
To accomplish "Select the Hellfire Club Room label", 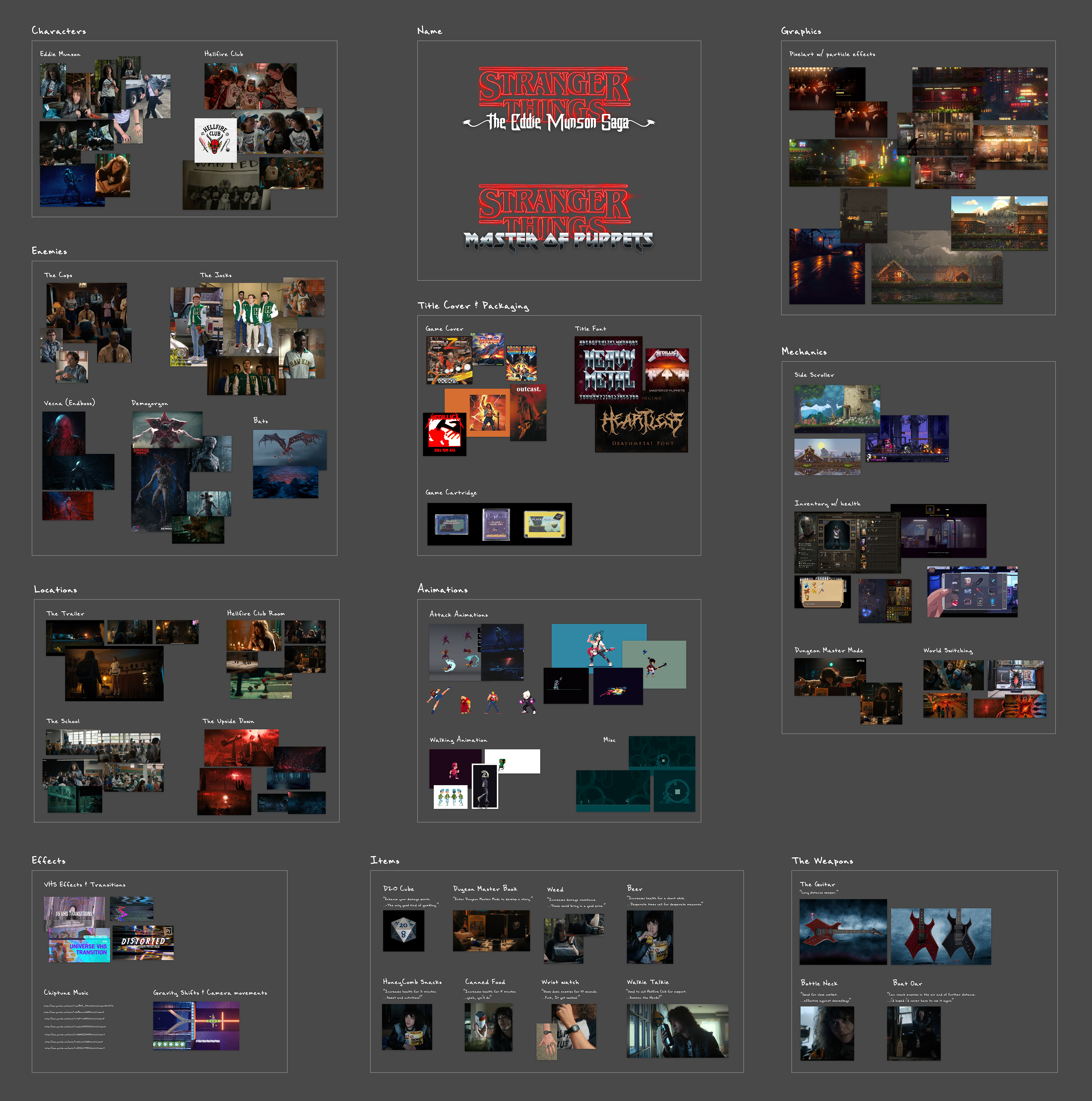I will coord(256,614).
